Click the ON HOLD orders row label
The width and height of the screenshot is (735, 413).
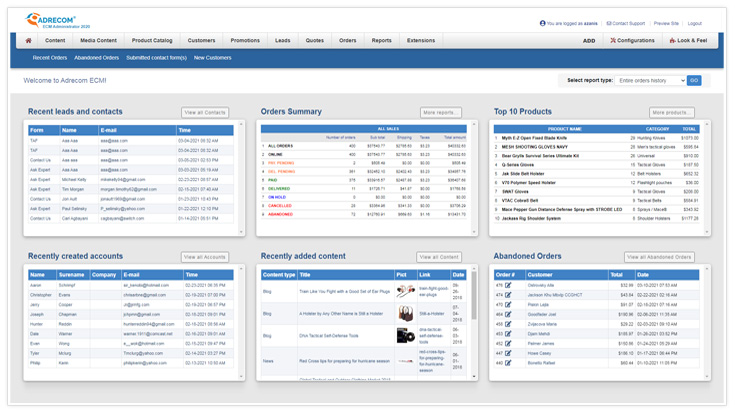click(277, 197)
